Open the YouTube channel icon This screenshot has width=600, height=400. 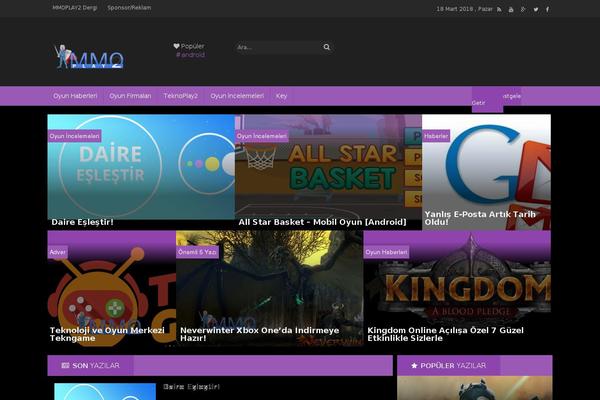(x=511, y=9)
